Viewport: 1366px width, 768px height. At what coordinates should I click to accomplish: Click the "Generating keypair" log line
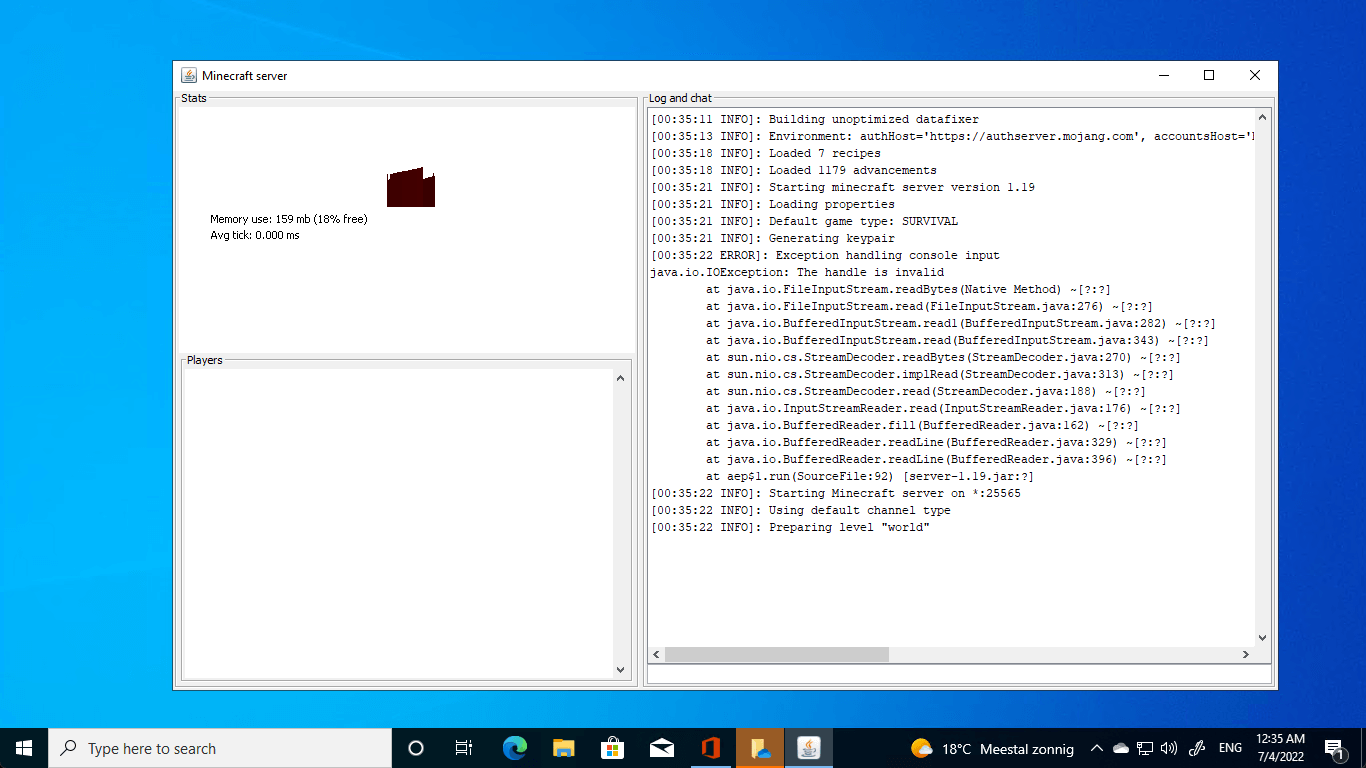[x=773, y=238]
